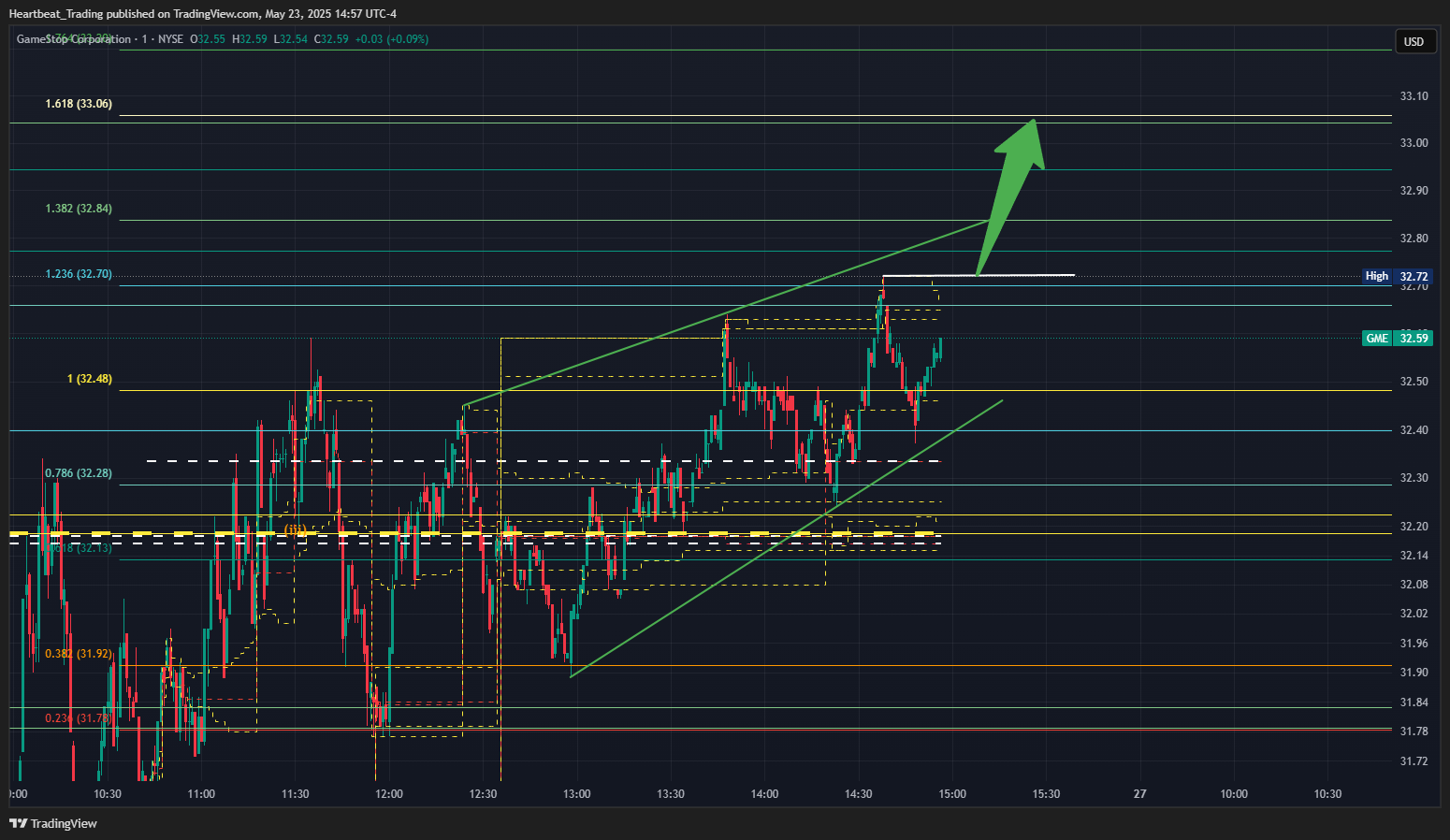
Task: Click the 33.00 price axis value
Action: coord(1414,143)
